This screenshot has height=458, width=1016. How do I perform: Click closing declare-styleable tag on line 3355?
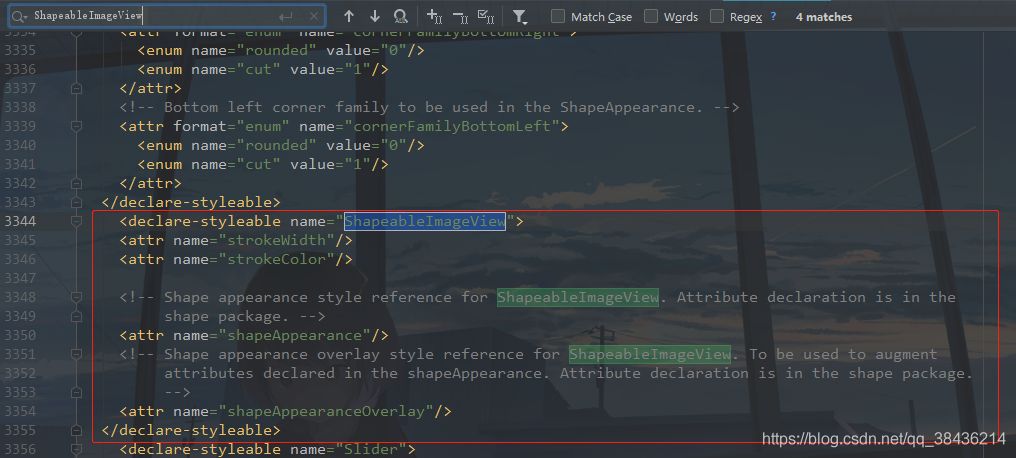click(x=191, y=430)
